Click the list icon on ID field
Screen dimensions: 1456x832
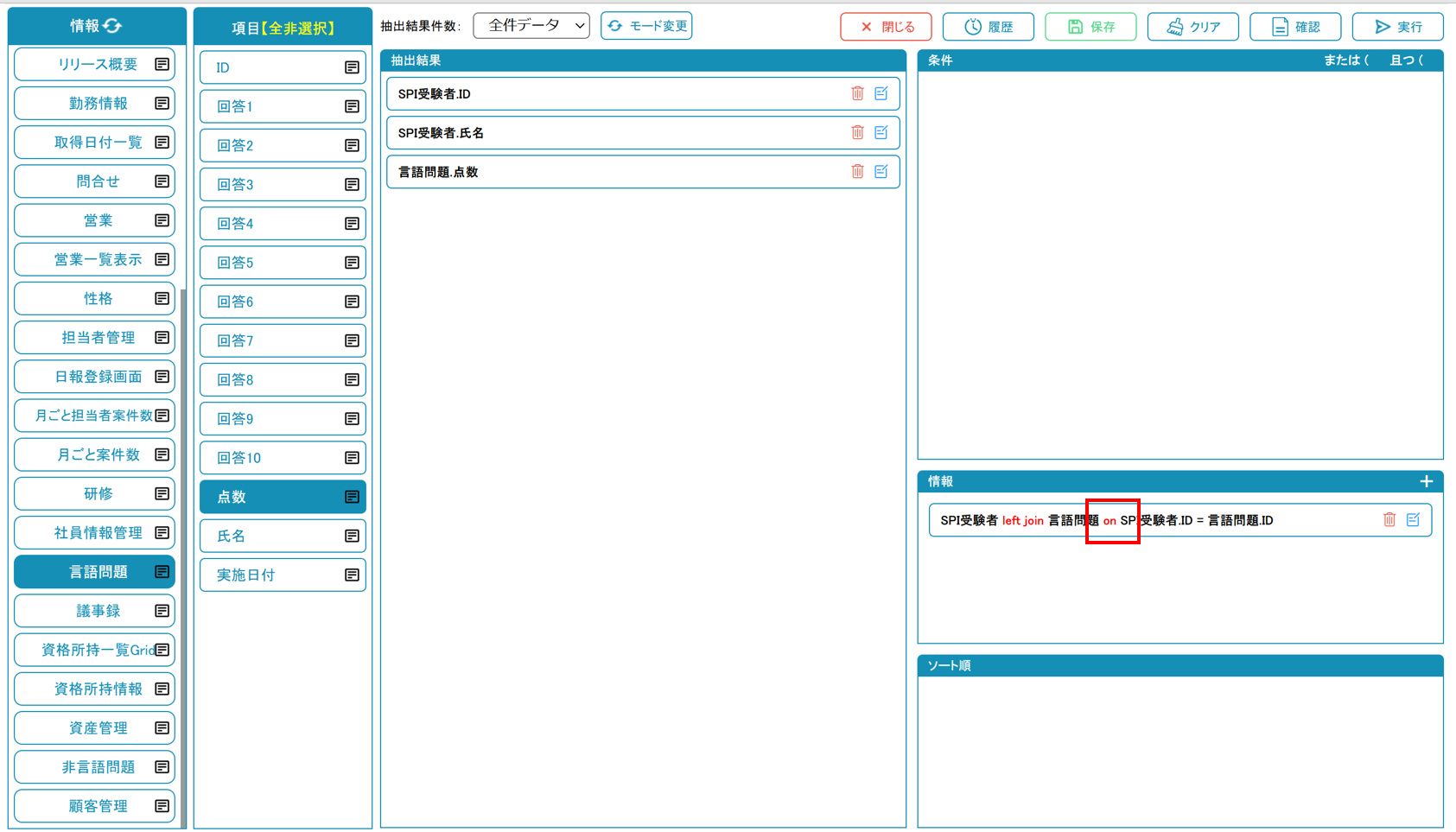[352, 67]
